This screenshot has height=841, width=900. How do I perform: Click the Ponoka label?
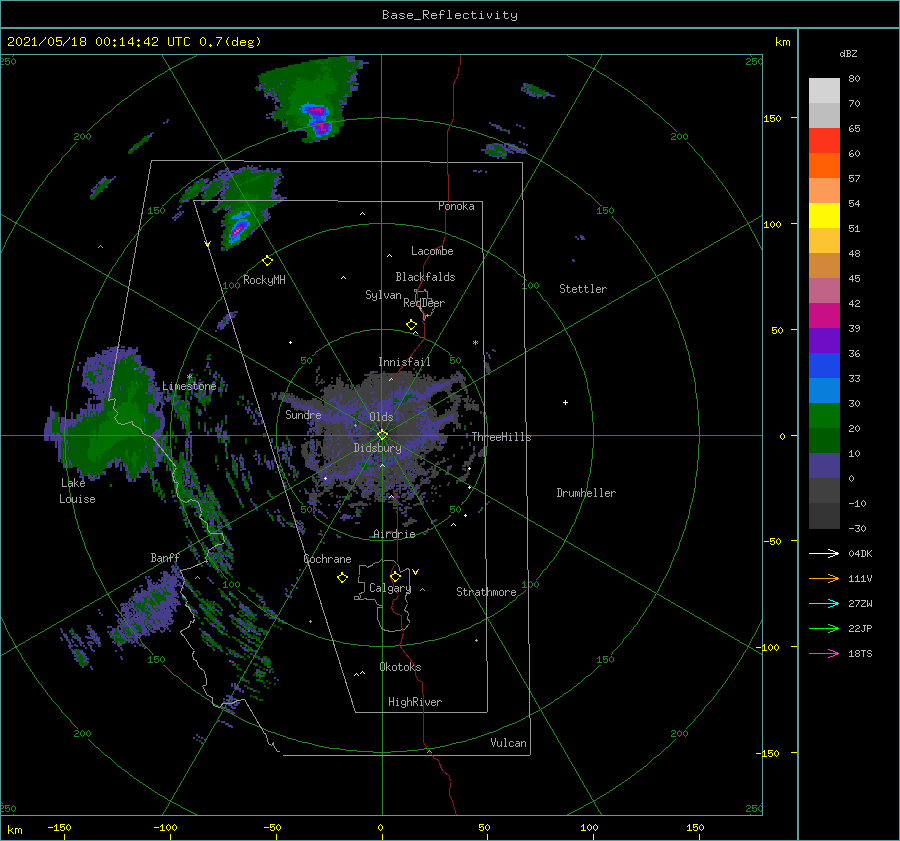[456, 206]
